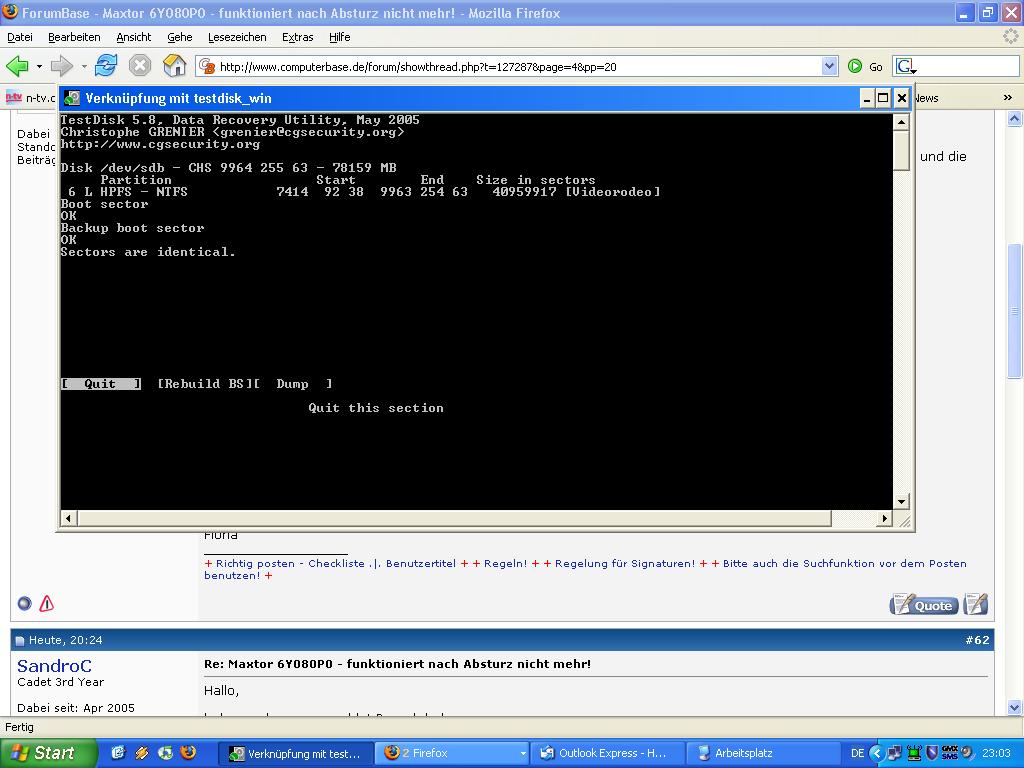Expand the URL history dropdown arrow
The image size is (1024, 768).
click(x=829, y=66)
